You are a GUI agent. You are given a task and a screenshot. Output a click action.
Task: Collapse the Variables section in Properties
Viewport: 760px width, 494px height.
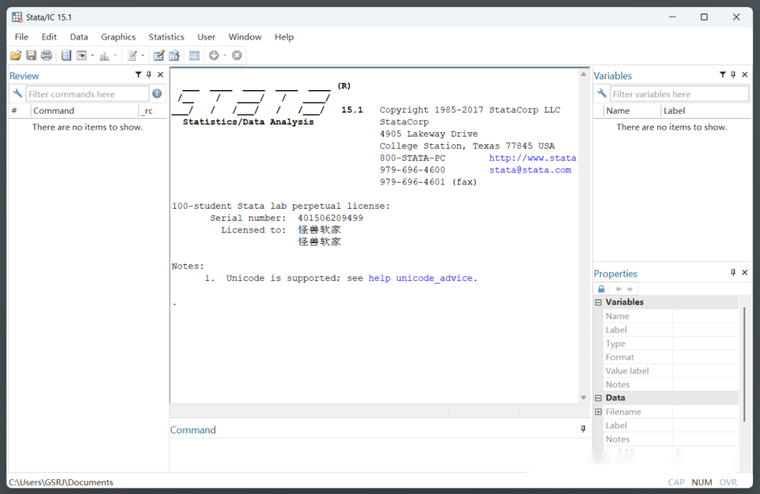pos(599,302)
